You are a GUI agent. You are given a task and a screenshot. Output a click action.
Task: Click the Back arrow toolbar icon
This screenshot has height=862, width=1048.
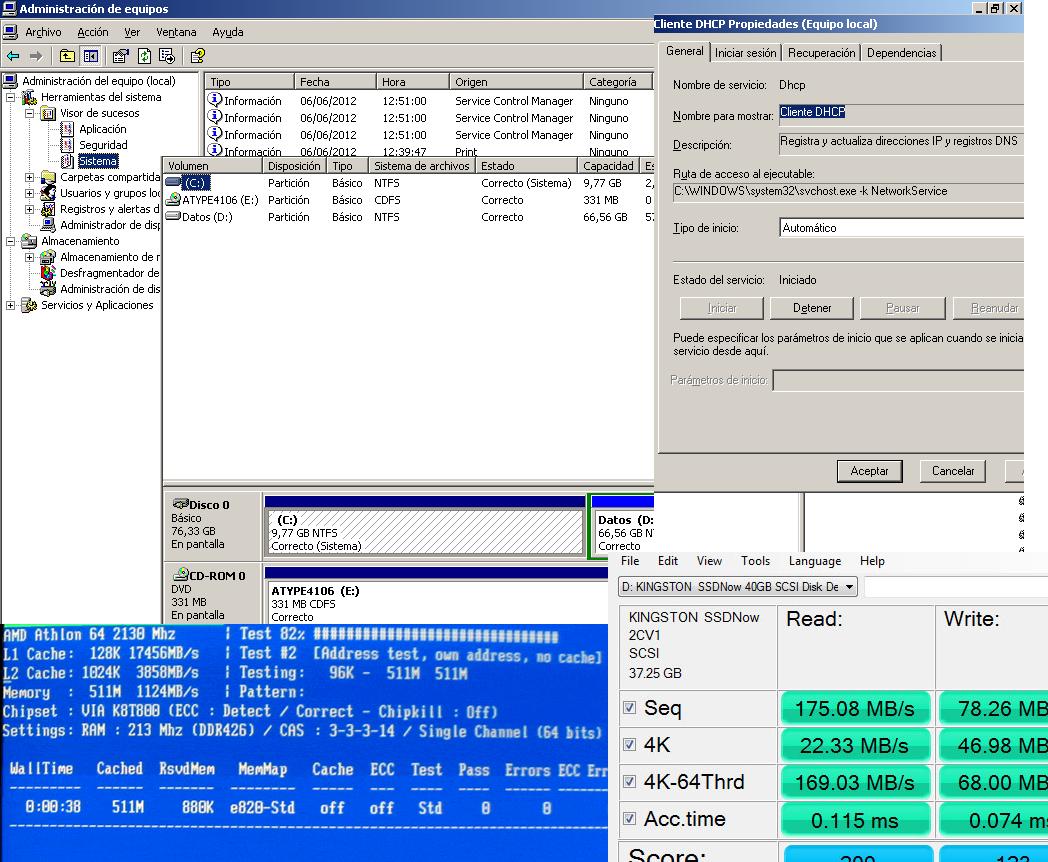point(13,57)
